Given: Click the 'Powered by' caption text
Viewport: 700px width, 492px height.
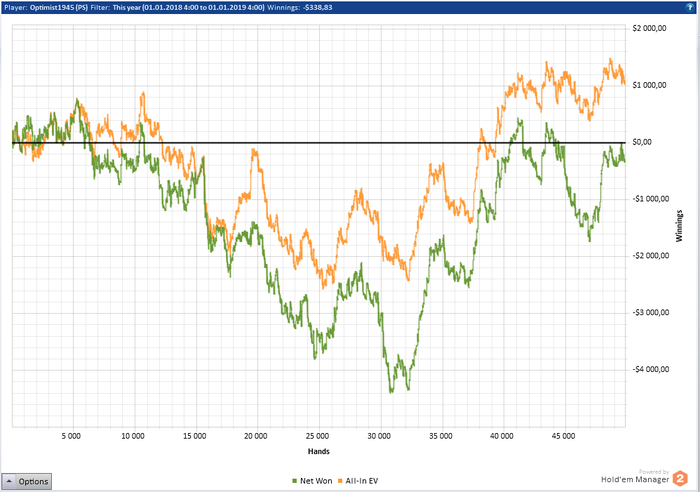Looking at the screenshot, I should (x=654, y=471).
